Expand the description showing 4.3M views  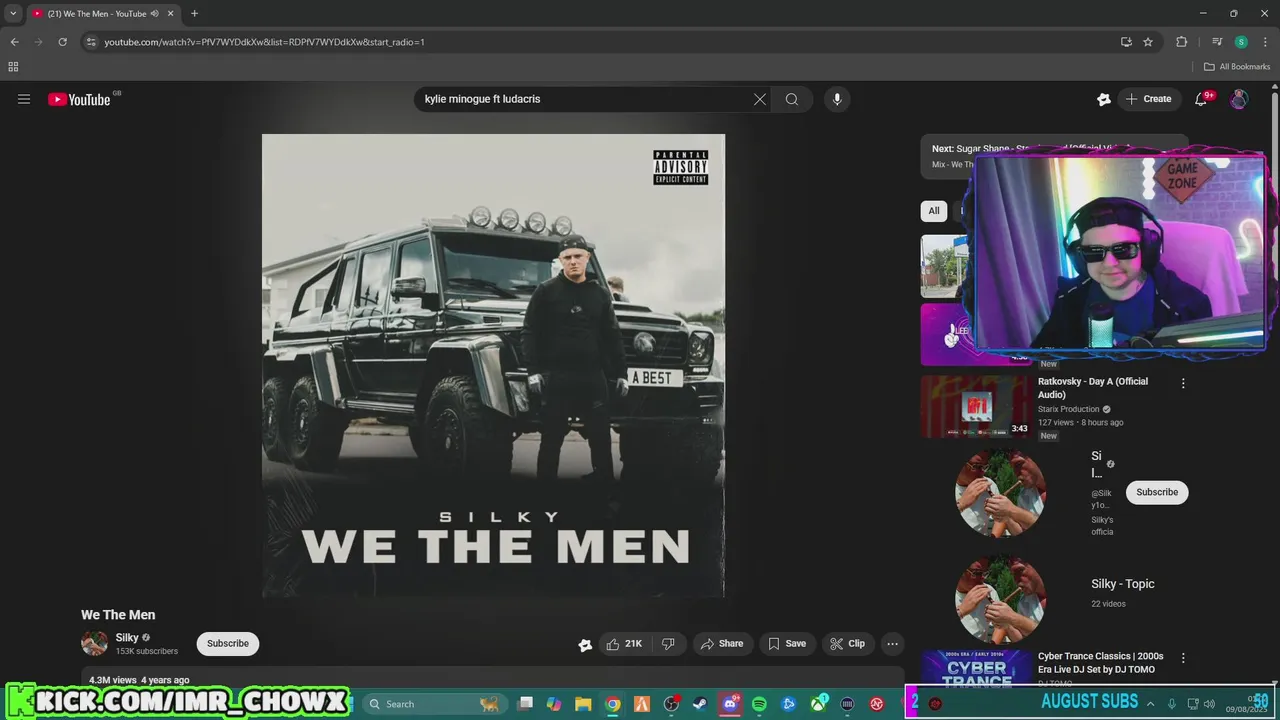pyautogui.click(x=493, y=679)
